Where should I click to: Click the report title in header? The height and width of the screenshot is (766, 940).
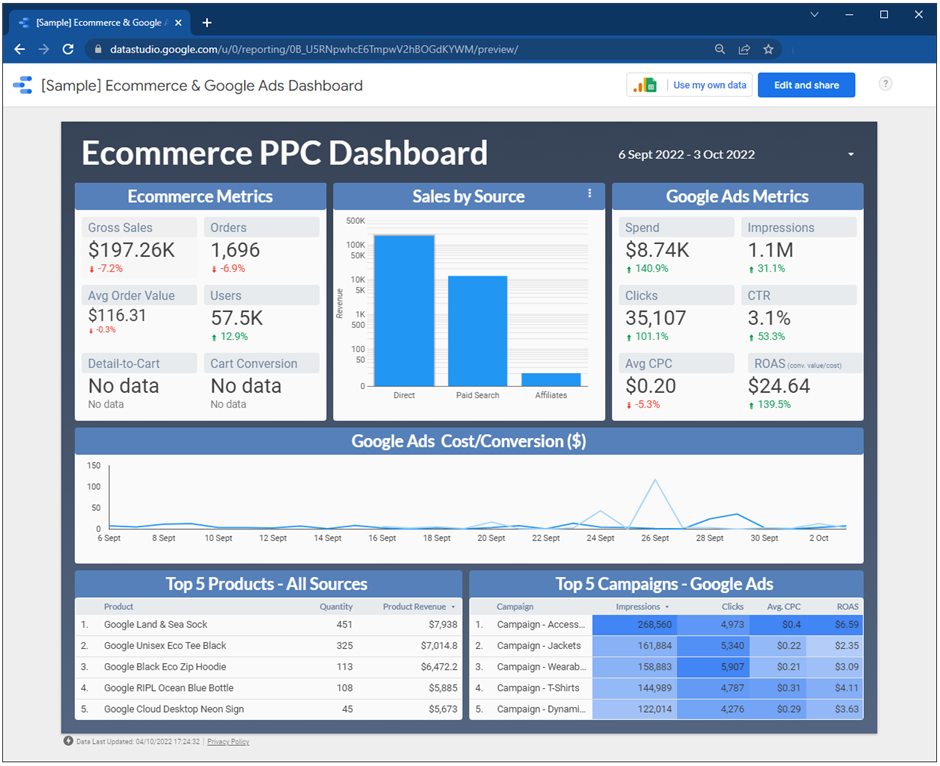(x=202, y=86)
